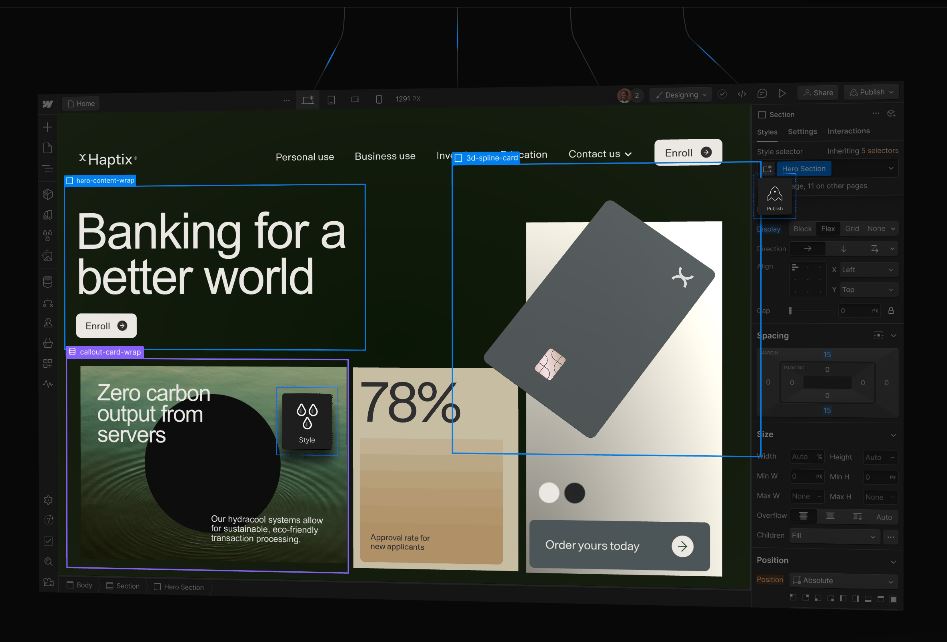This screenshot has width=947, height=642.
Task: Set element display to Flex
Action: pos(829,228)
